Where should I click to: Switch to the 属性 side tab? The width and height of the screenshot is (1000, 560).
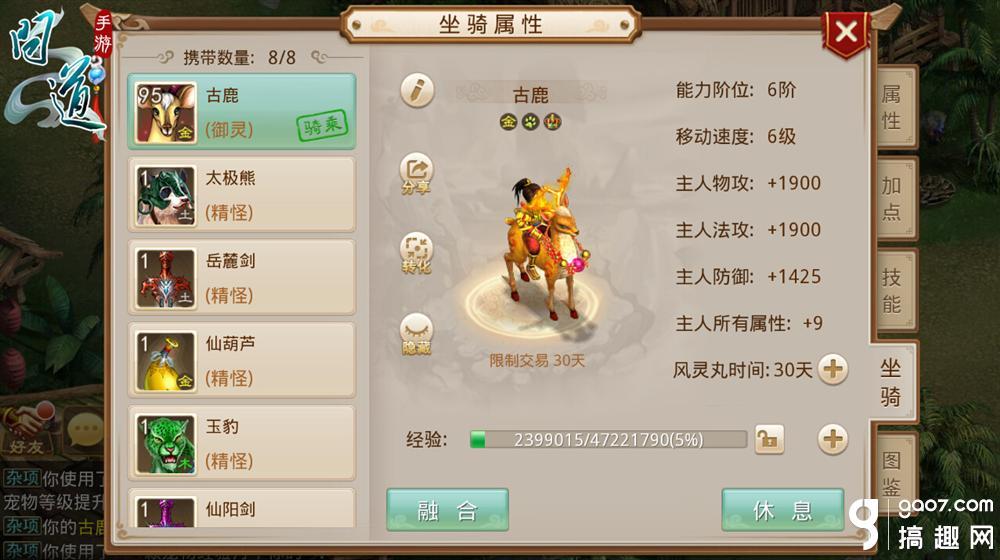click(x=895, y=107)
